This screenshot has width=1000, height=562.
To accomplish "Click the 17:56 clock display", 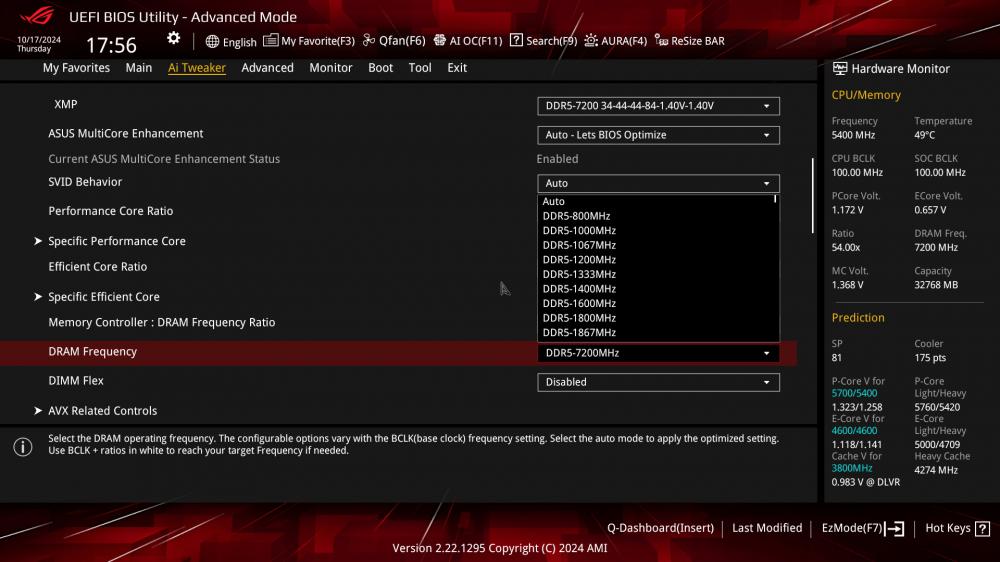I will [x=111, y=45].
